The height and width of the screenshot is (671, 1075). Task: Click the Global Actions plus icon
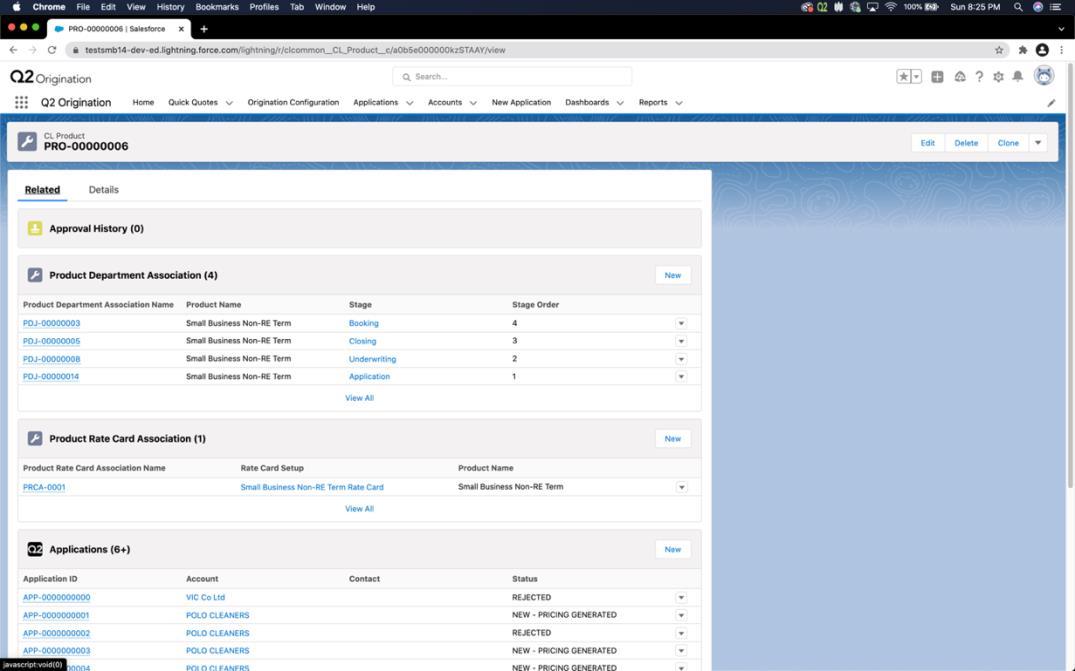pos(937,77)
